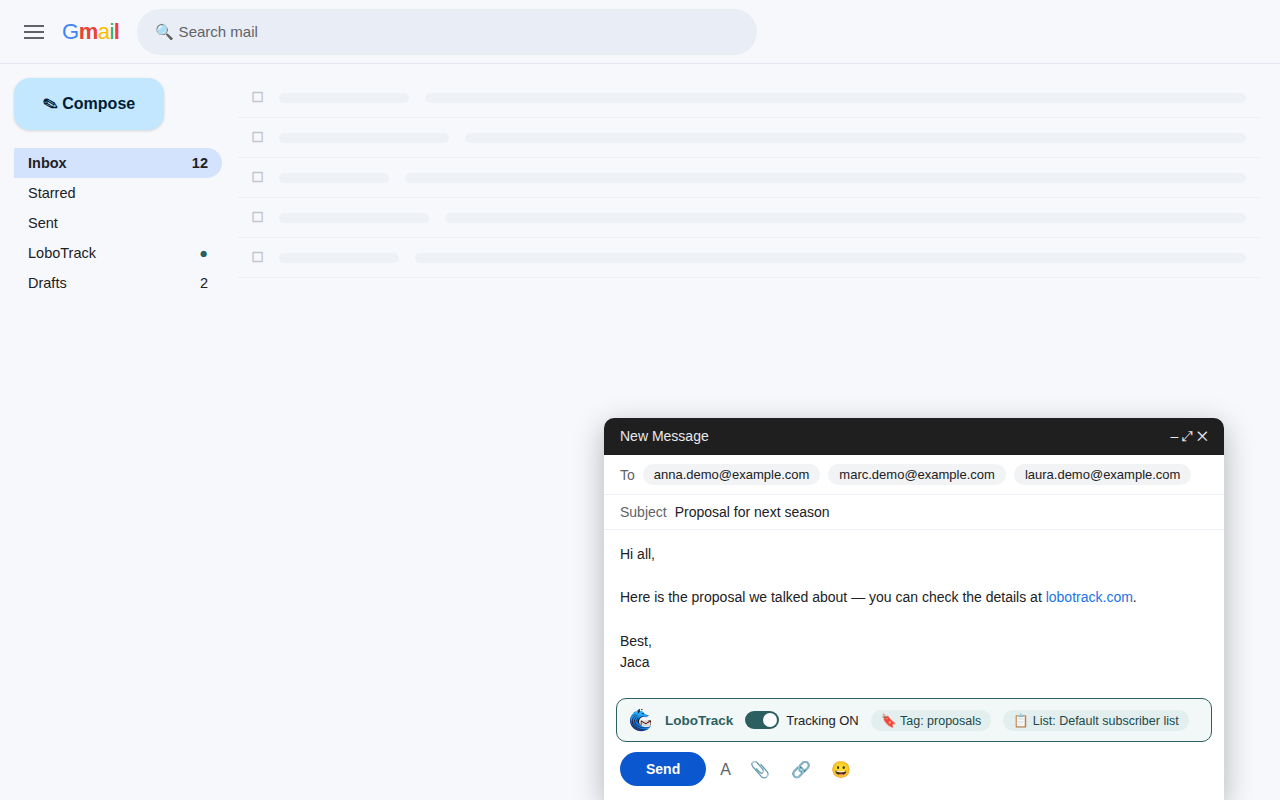Open the Sent folder
1280x800 pixels.
(118, 223)
